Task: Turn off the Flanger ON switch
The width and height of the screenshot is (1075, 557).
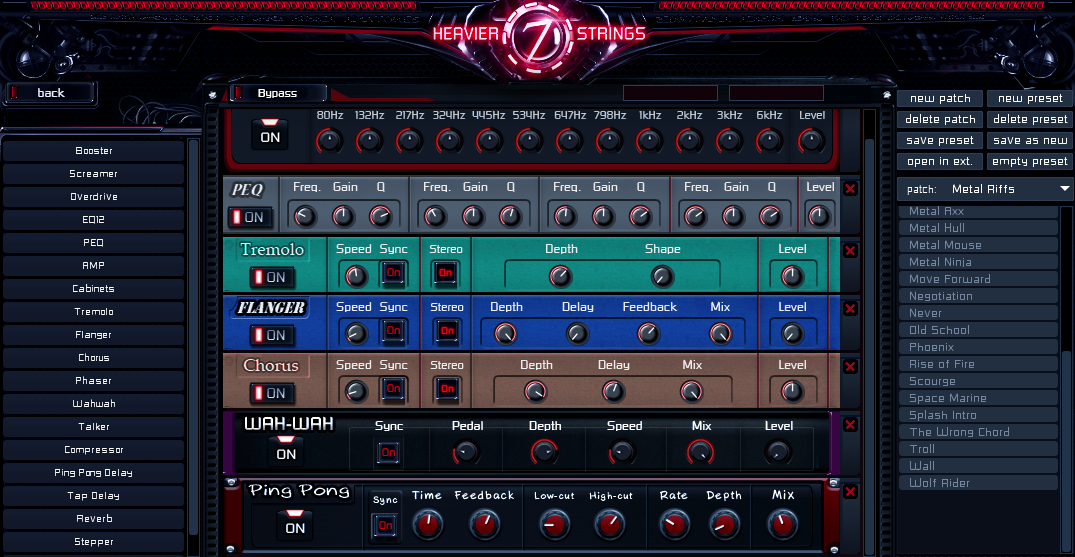Action: click(271, 335)
